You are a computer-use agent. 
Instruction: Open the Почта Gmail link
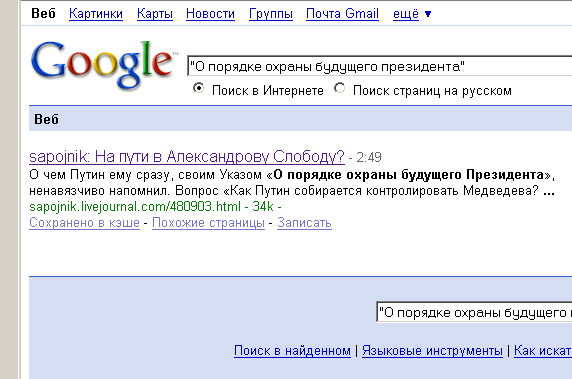click(342, 14)
